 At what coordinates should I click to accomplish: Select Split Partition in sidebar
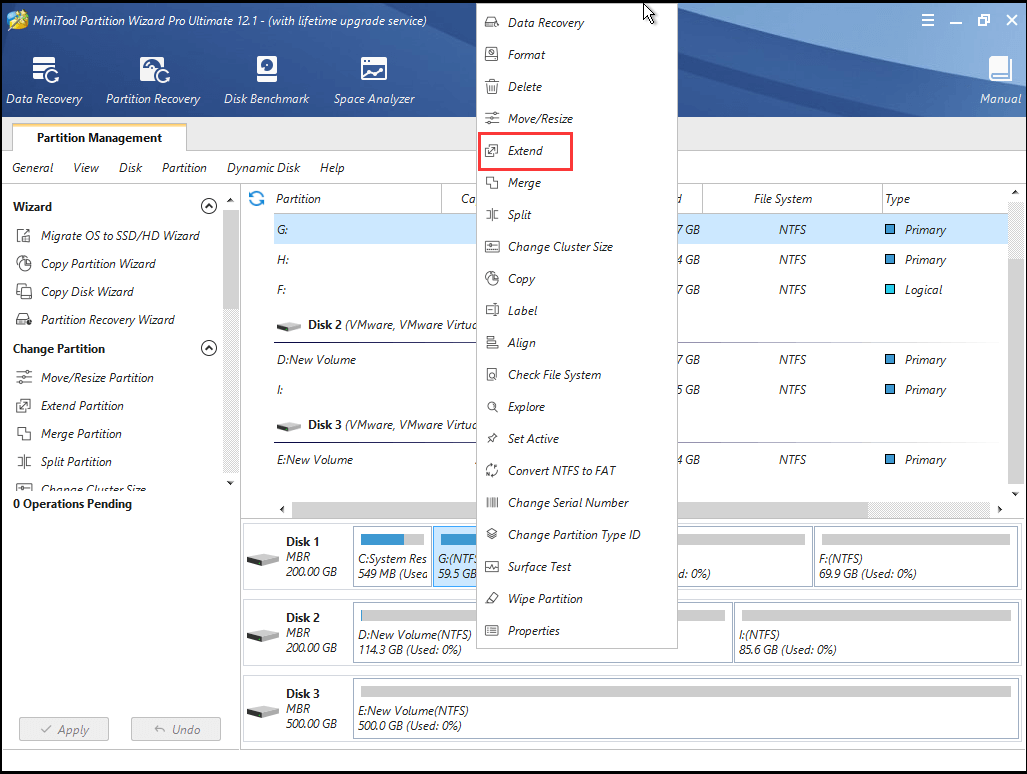click(75, 461)
